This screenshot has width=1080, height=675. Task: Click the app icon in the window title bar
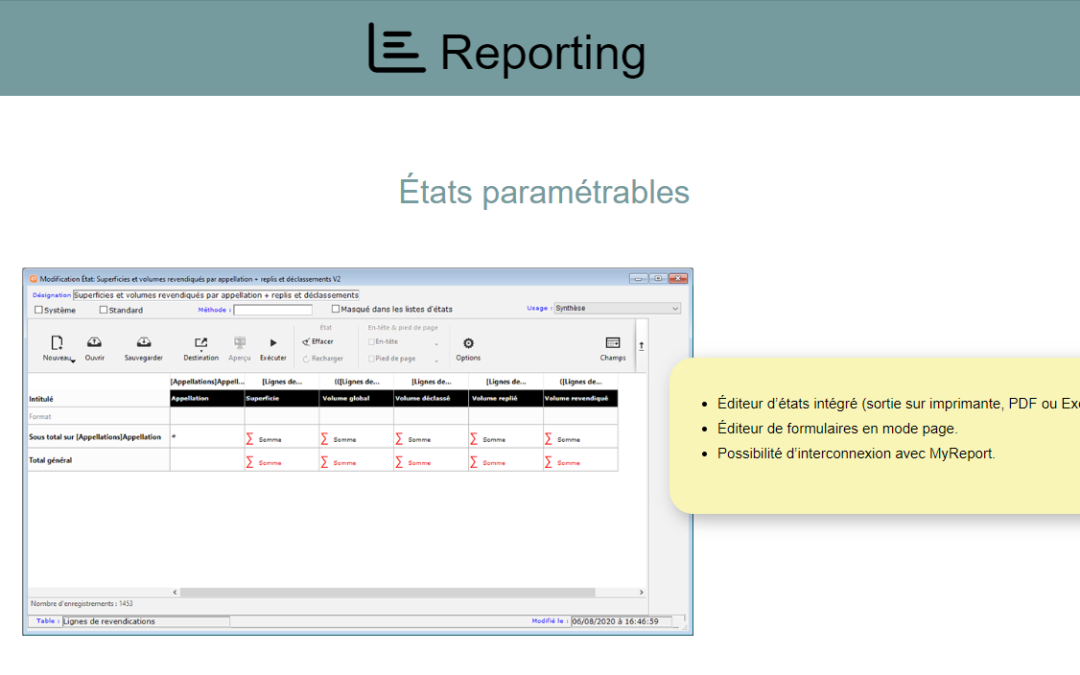click(x=33, y=279)
